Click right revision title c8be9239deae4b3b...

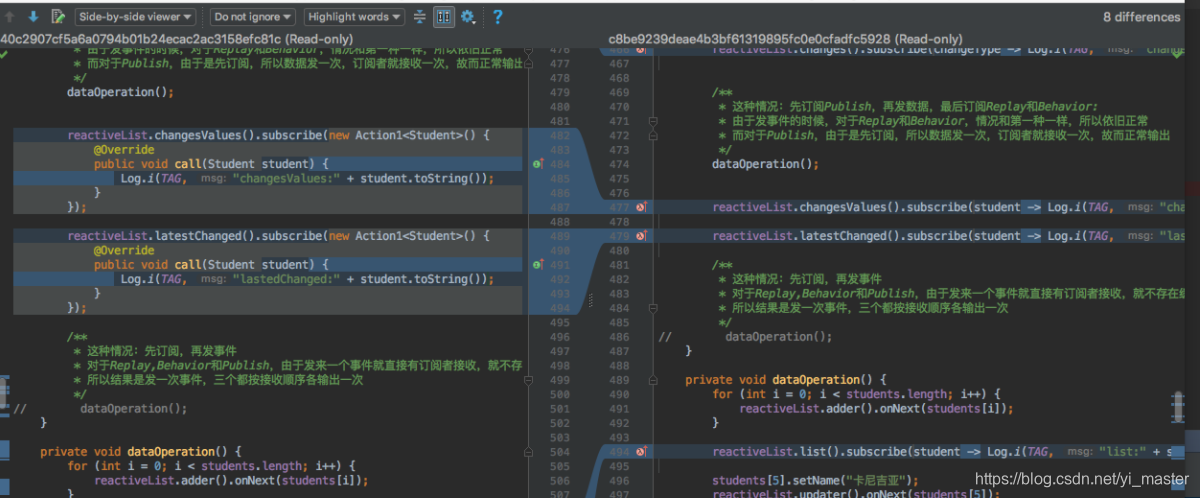(784, 38)
